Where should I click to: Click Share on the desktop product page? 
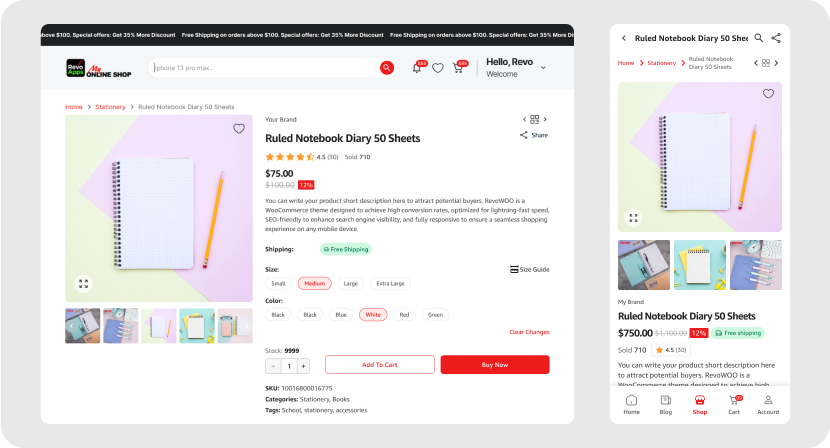[x=534, y=135]
